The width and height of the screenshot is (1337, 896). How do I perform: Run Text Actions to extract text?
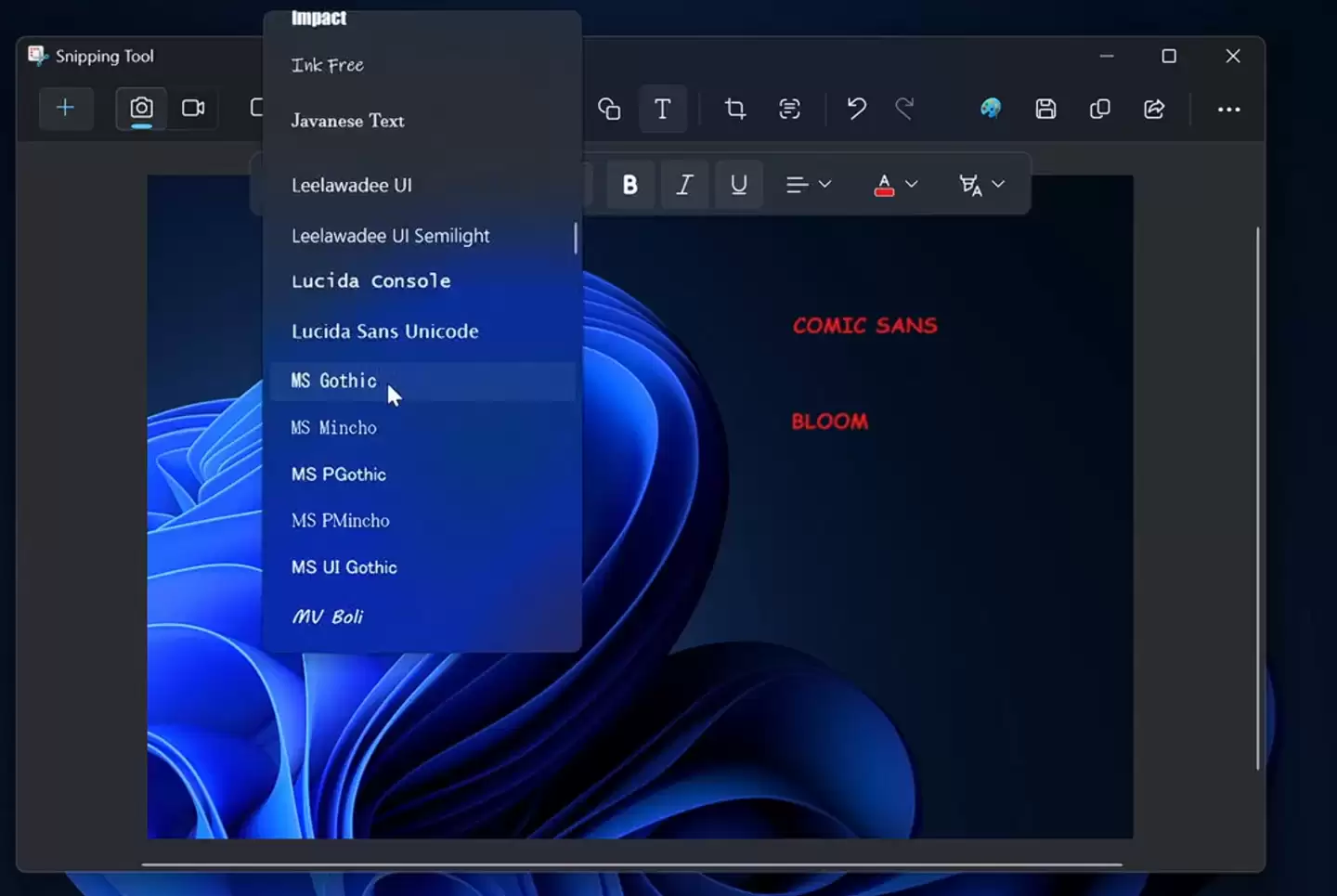tap(789, 109)
